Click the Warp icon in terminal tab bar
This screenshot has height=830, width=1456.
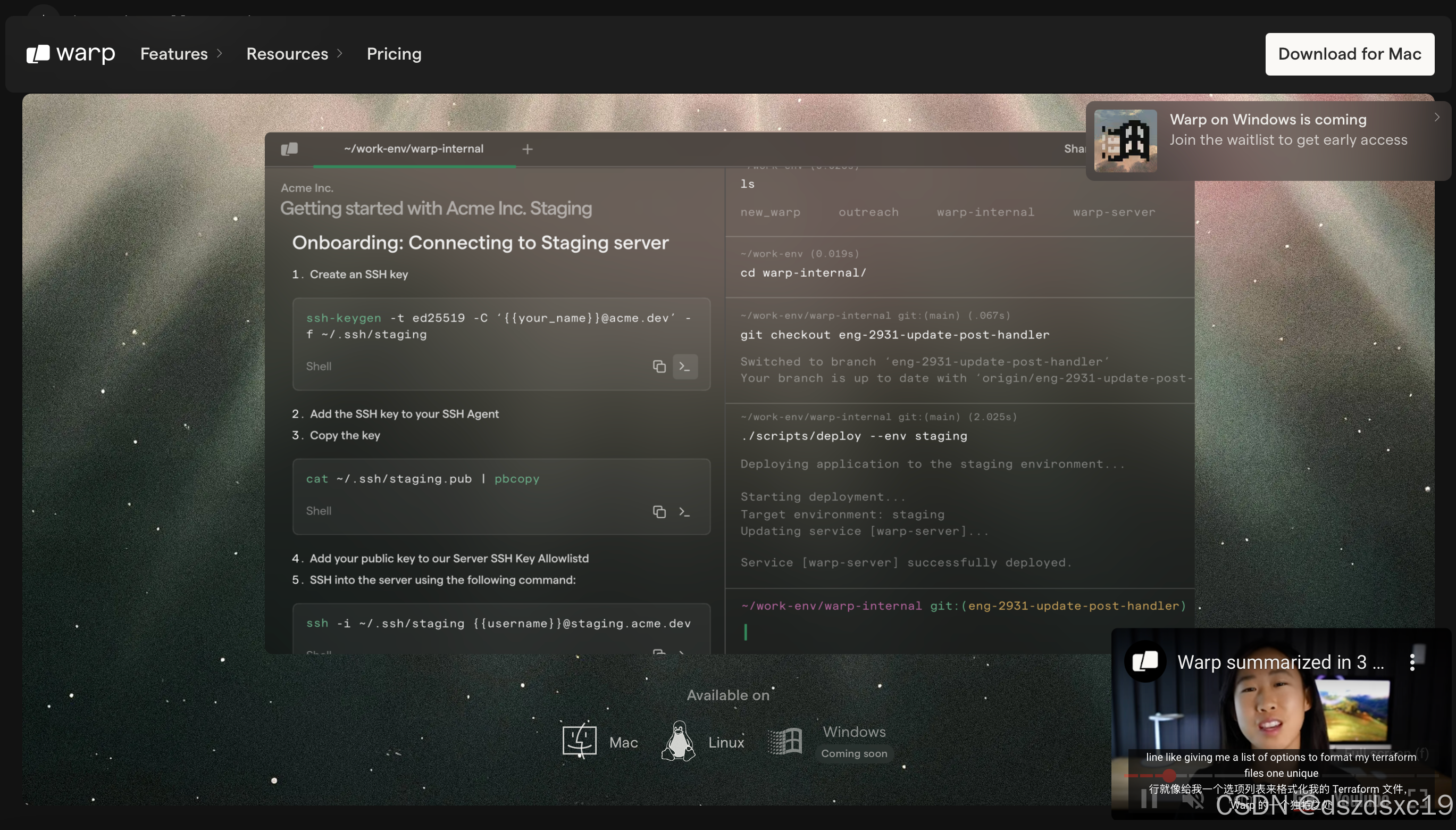(289, 149)
